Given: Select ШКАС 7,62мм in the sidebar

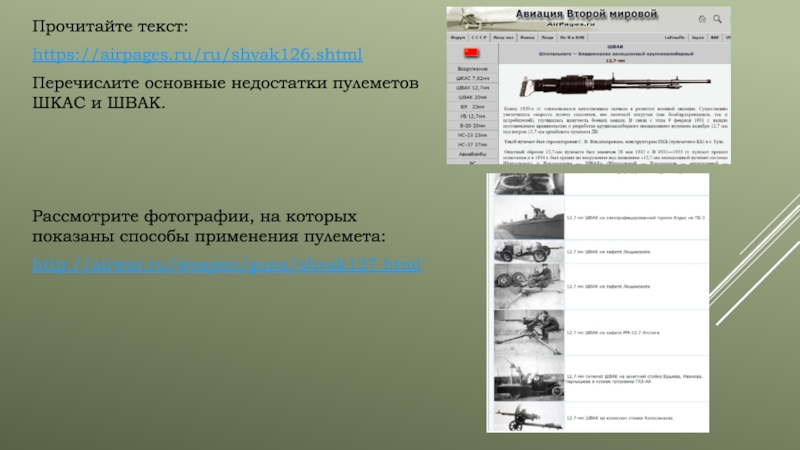Looking at the screenshot, I should [x=472, y=78].
